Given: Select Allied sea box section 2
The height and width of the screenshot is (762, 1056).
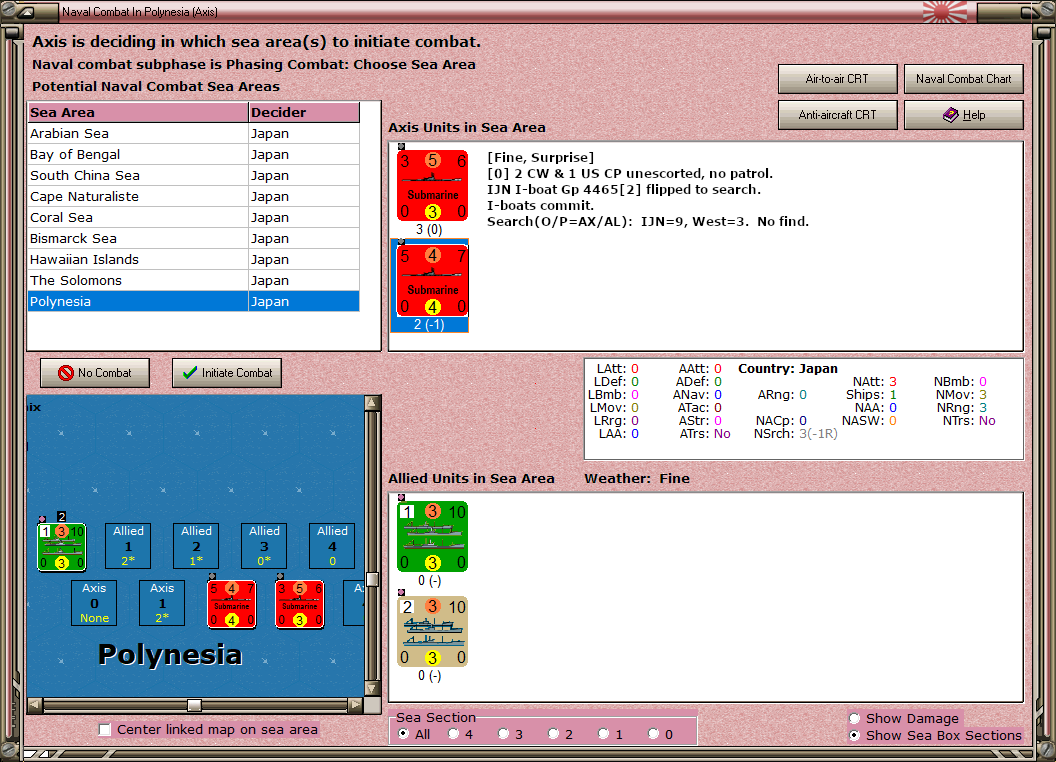Looking at the screenshot, I should [196, 546].
